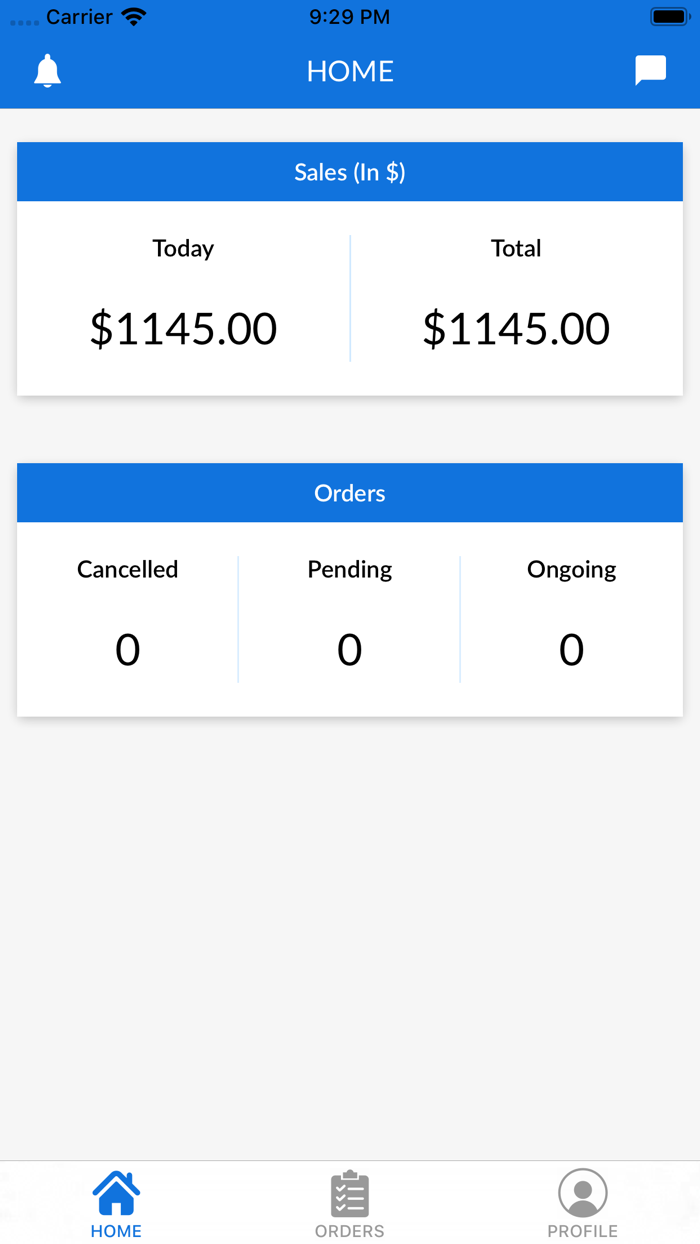Switch to the PROFILE tab
This screenshot has height=1244, width=700.
583,1231
